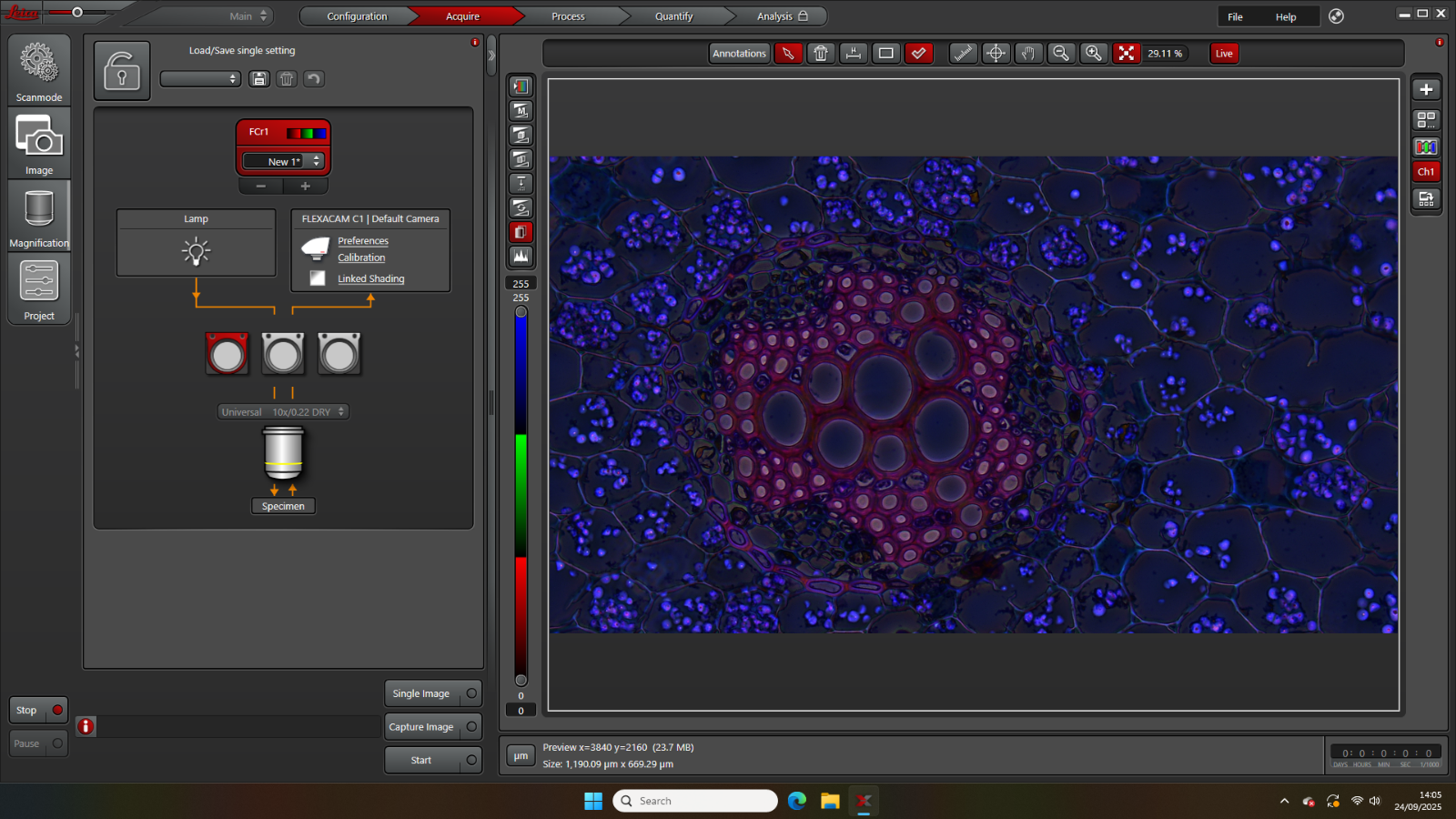This screenshot has height=819, width=1456.
Task: Toggle the Live view button
Action: (x=1224, y=54)
